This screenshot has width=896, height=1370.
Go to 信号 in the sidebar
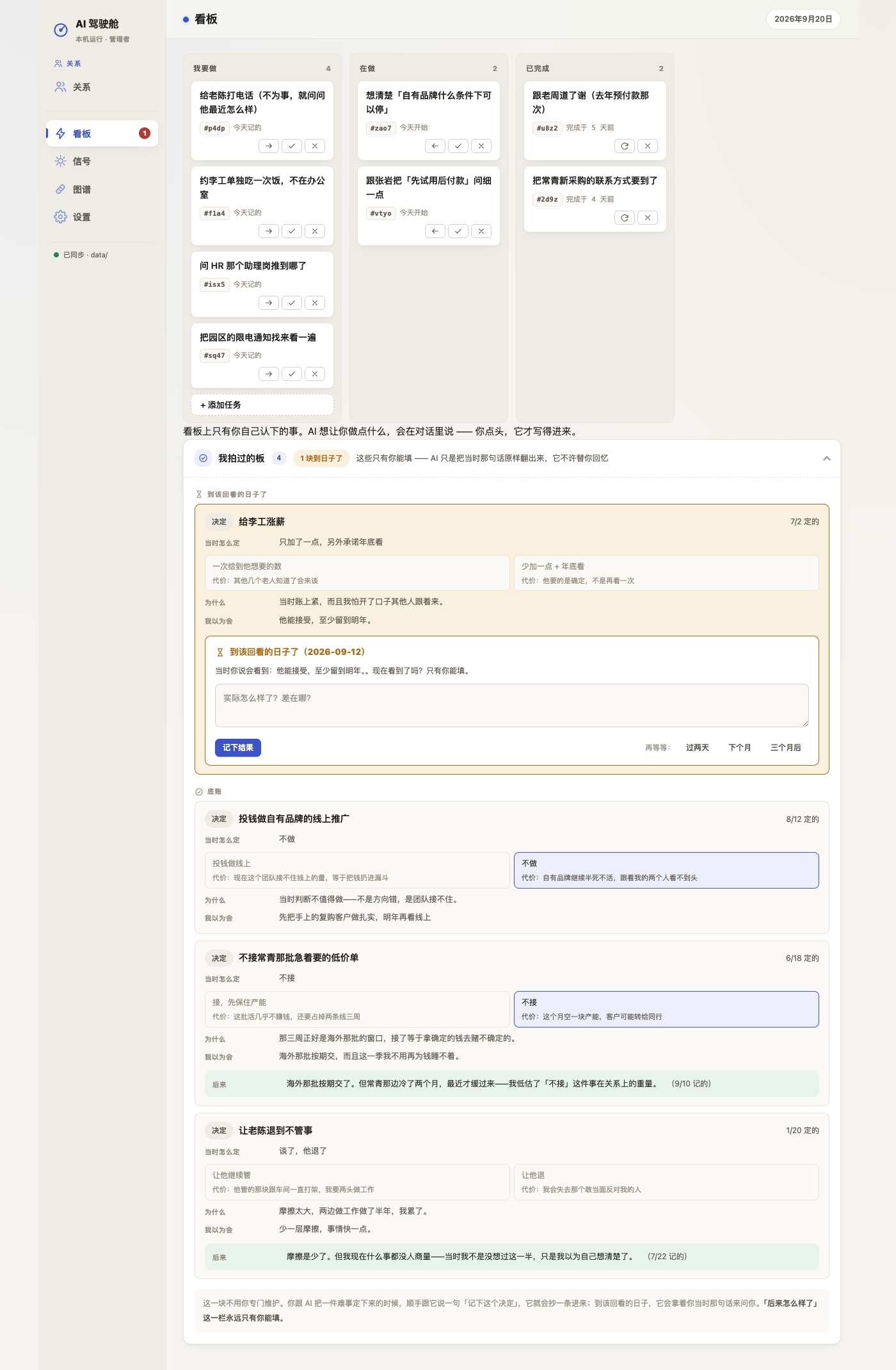[102, 161]
